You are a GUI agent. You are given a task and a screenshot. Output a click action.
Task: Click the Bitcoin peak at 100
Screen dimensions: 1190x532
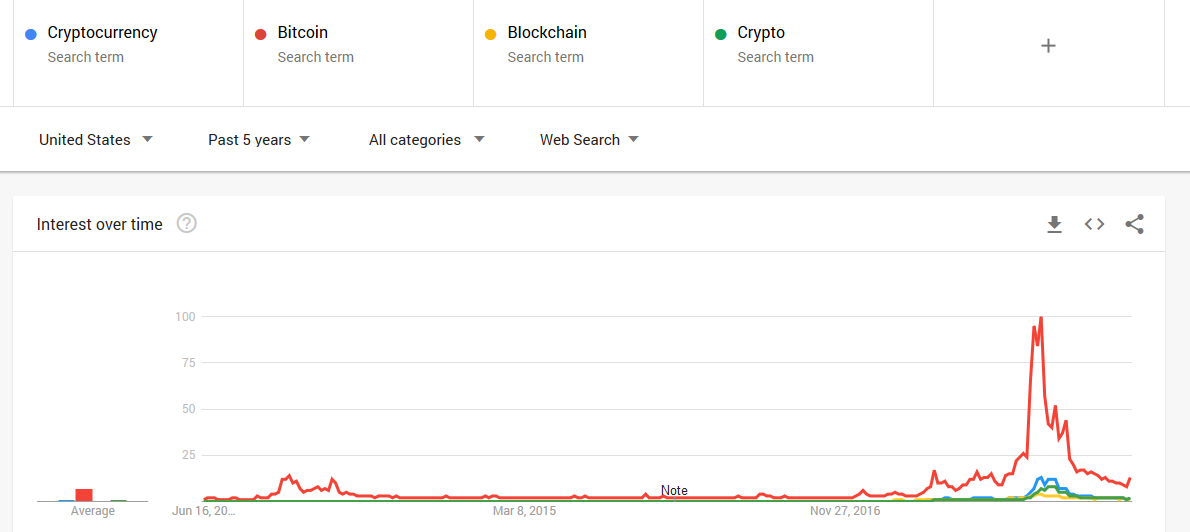[1041, 318]
